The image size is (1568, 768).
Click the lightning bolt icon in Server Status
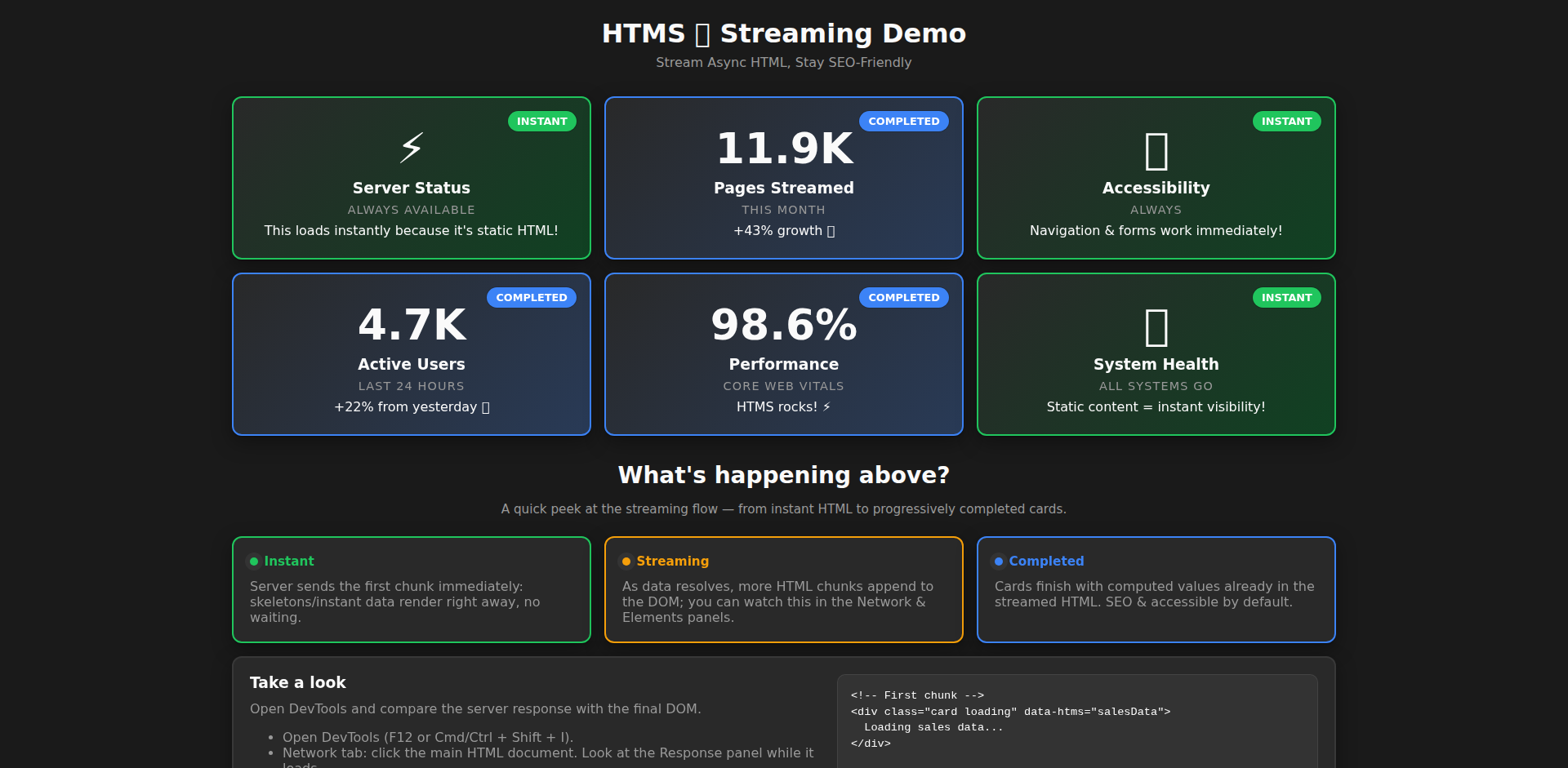coord(412,148)
